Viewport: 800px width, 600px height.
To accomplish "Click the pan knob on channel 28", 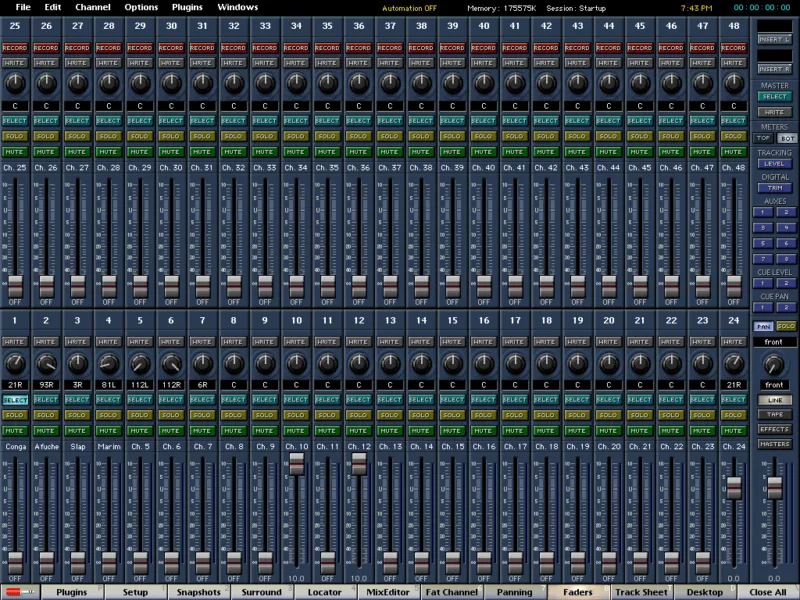I will click(109, 83).
